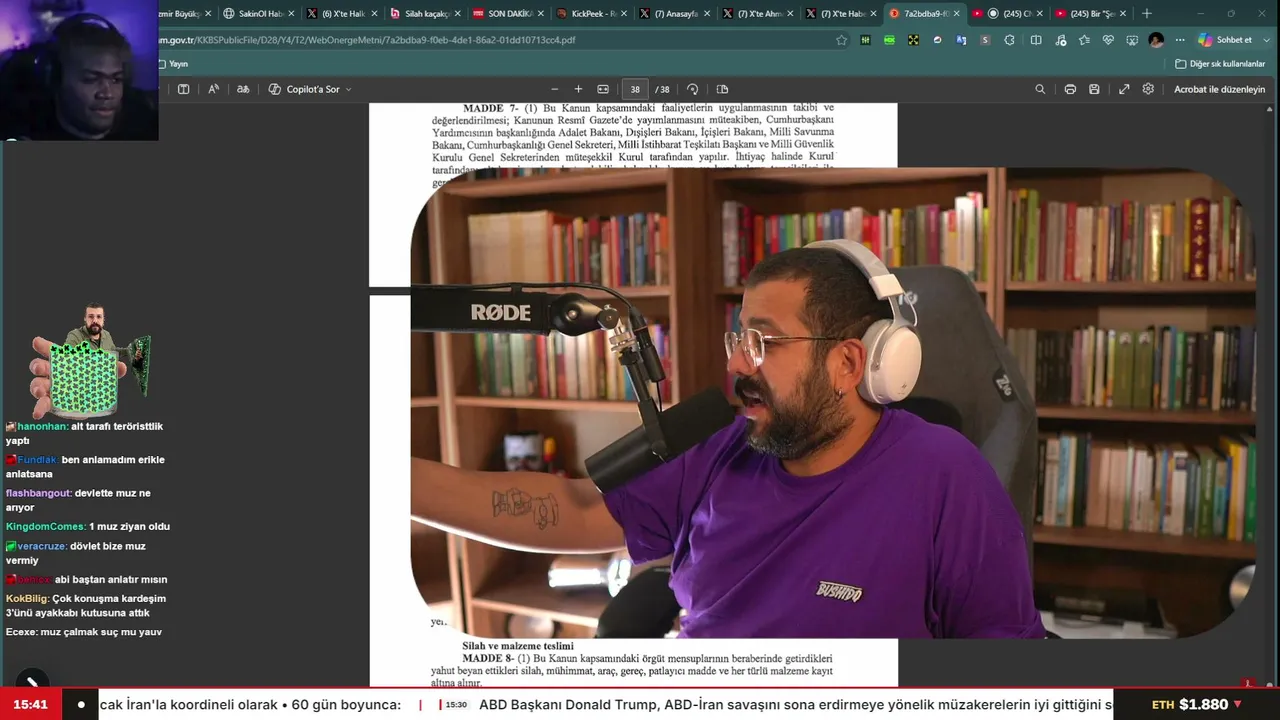Toggle split screen view in browser
The image size is (1280, 720).
[x=1036, y=40]
